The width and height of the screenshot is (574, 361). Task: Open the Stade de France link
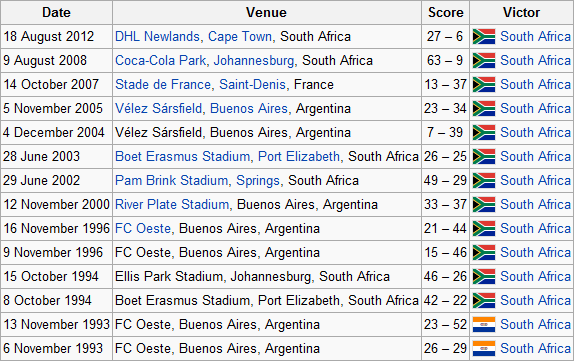point(163,85)
